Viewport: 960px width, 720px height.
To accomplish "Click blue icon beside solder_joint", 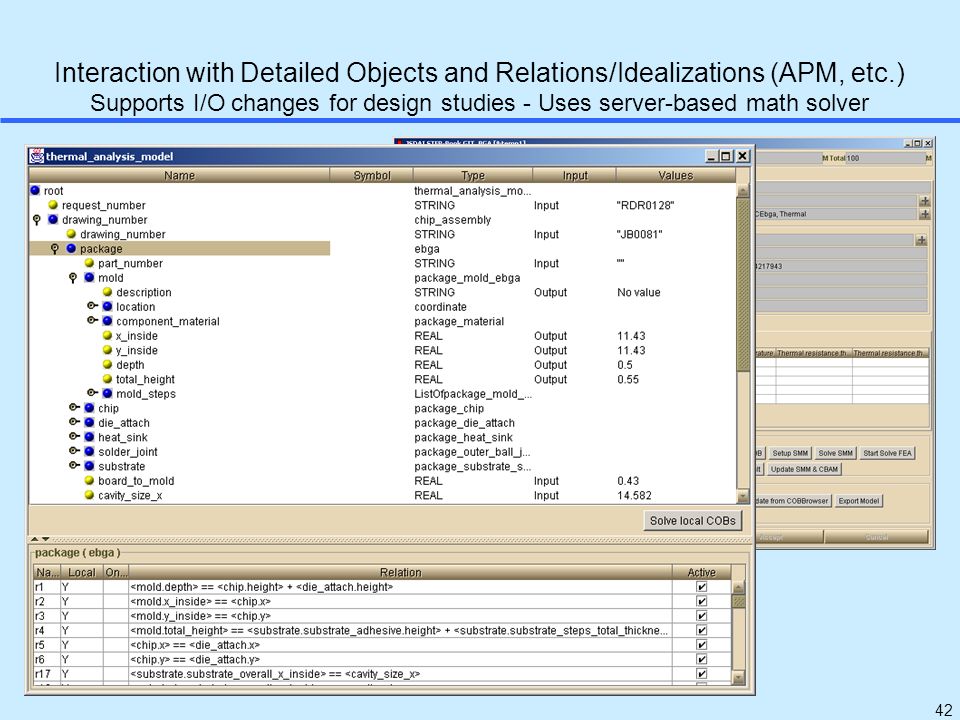I will pyautogui.click(x=89, y=451).
